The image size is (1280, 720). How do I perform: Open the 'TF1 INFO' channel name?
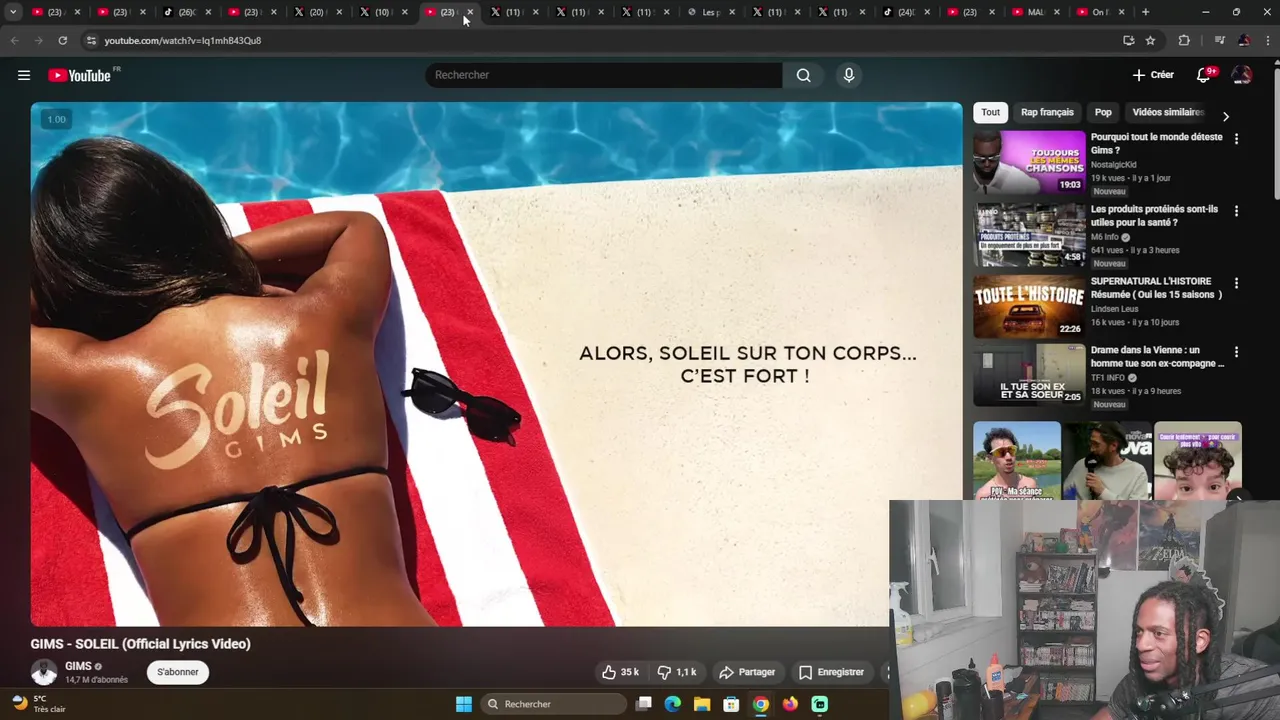coord(1108,378)
